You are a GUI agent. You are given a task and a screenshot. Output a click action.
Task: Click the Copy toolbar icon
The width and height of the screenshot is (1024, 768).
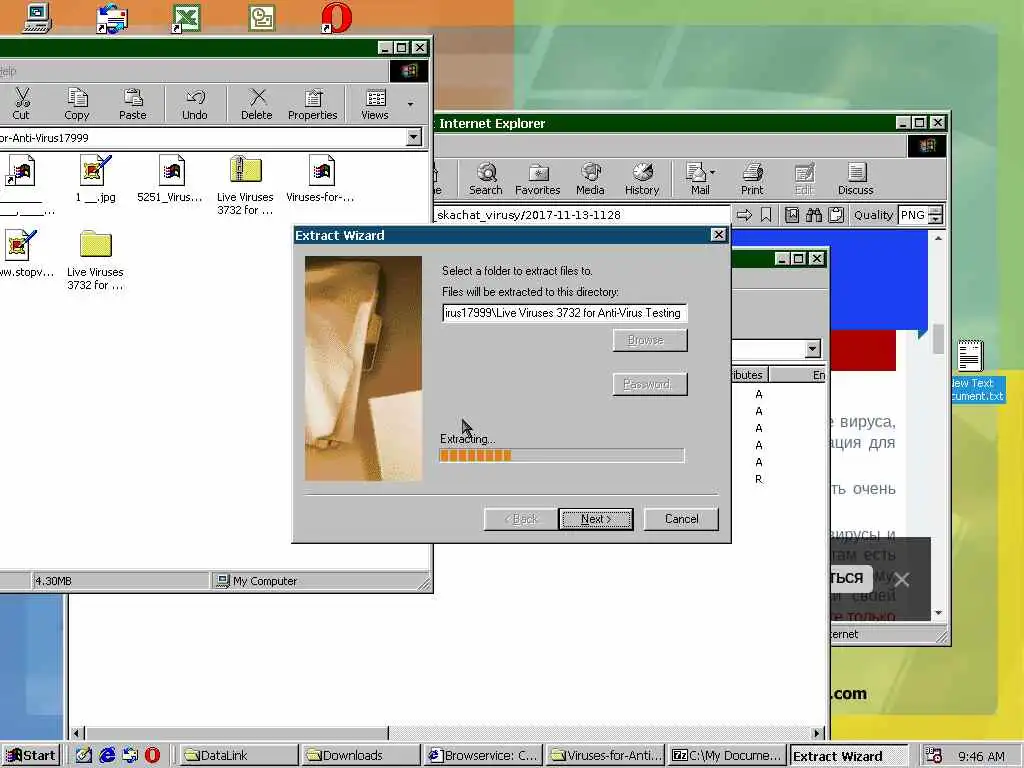tap(77, 104)
